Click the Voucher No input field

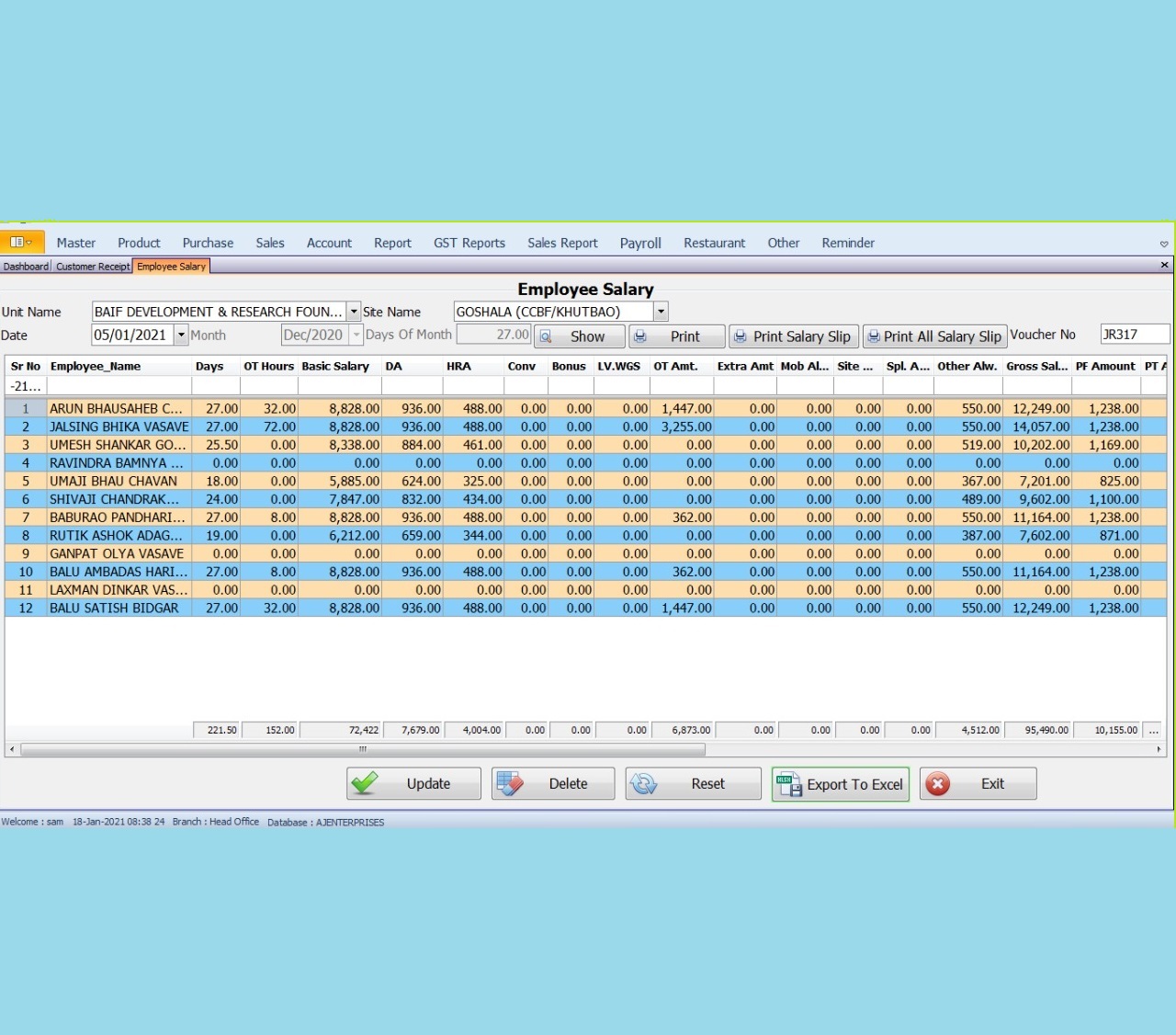click(1135, 335)
